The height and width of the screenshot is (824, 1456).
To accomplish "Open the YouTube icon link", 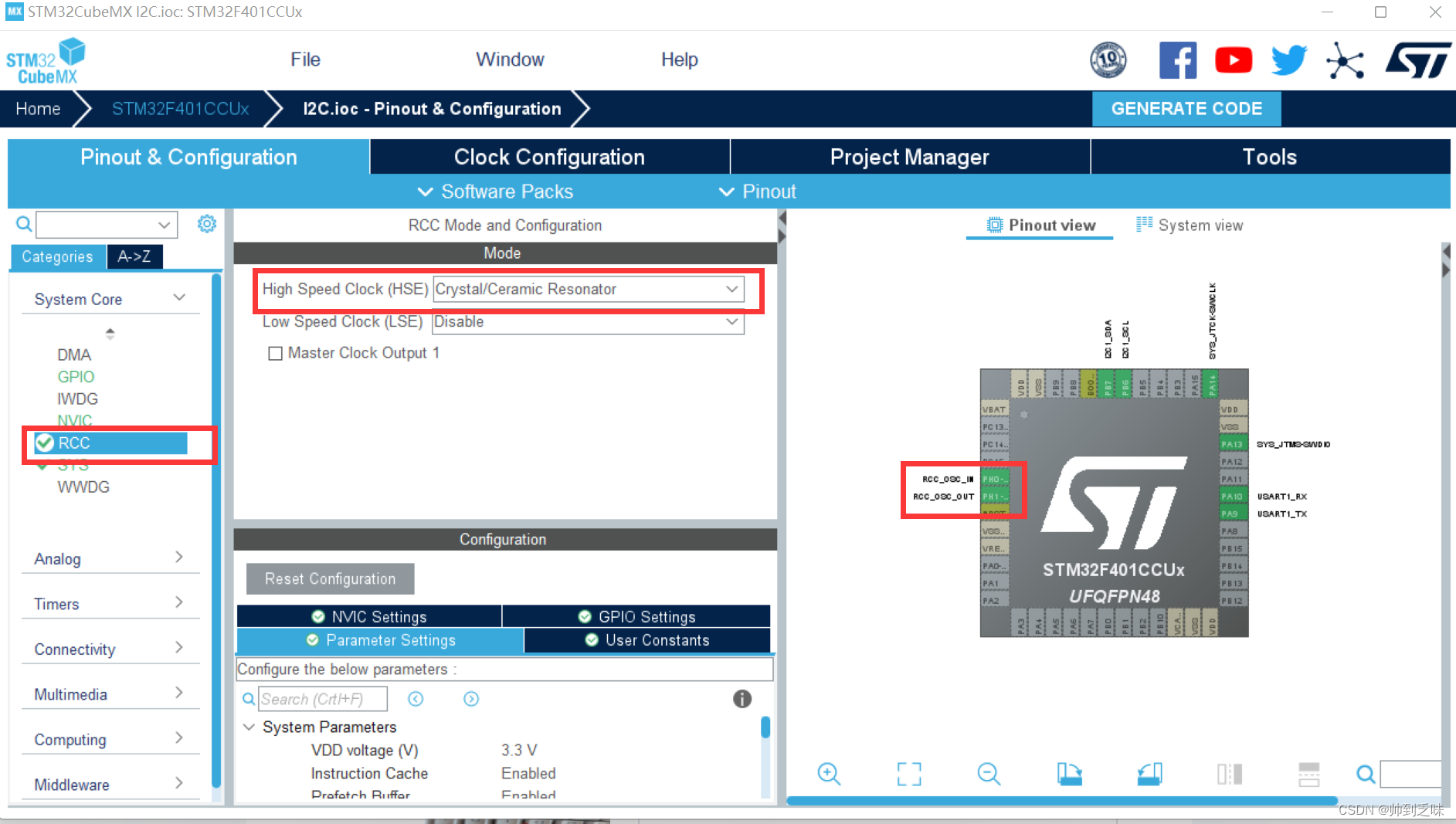I will pyautogui.click(x=1234, y=59).
